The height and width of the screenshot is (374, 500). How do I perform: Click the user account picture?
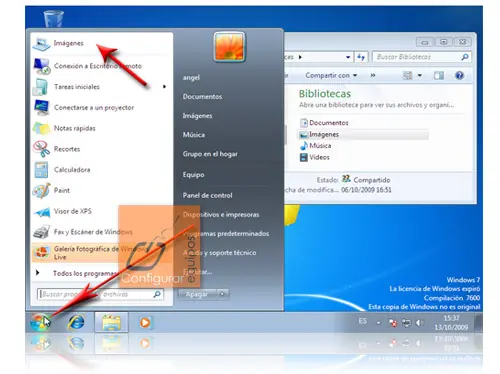point(229,47)
